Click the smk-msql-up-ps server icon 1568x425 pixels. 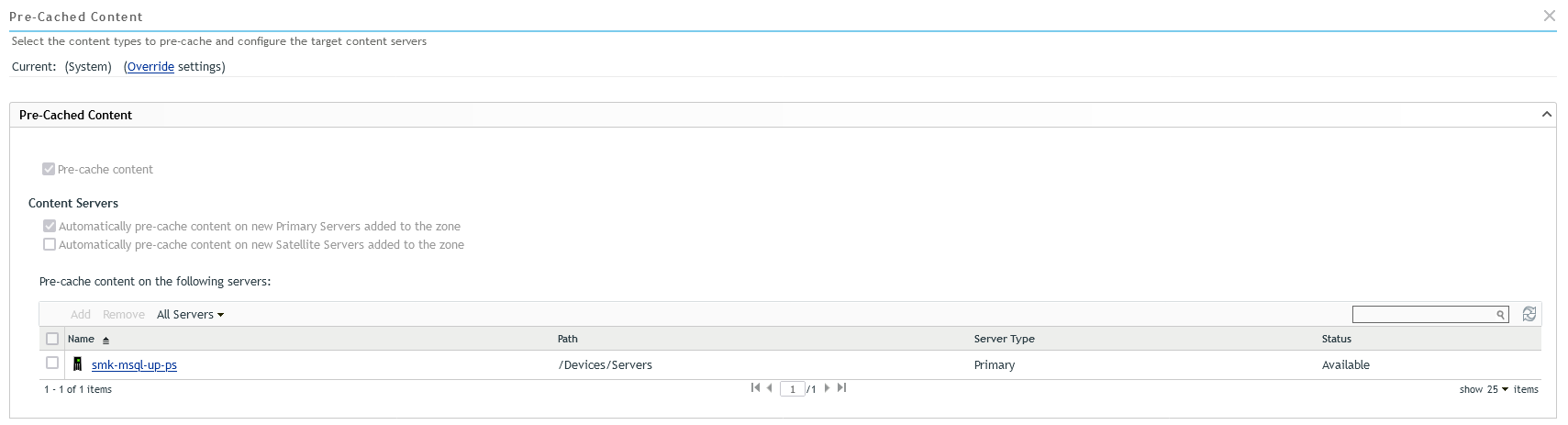point(78,364)
